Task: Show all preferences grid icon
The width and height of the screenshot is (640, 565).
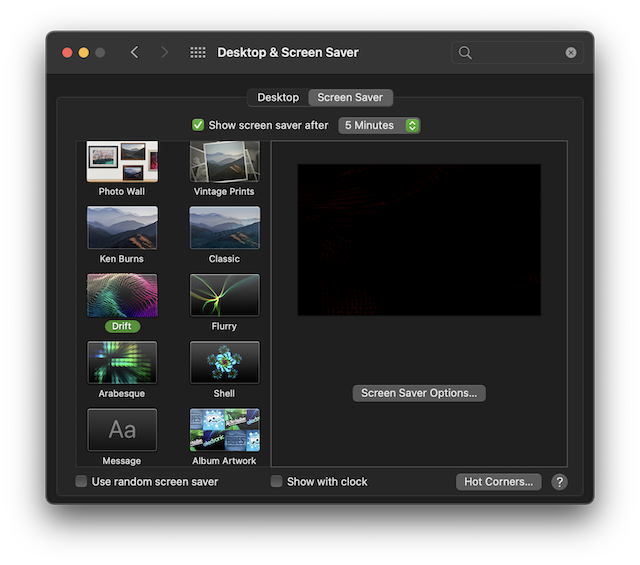Action: pyautogui.click(x=198, y=52)
